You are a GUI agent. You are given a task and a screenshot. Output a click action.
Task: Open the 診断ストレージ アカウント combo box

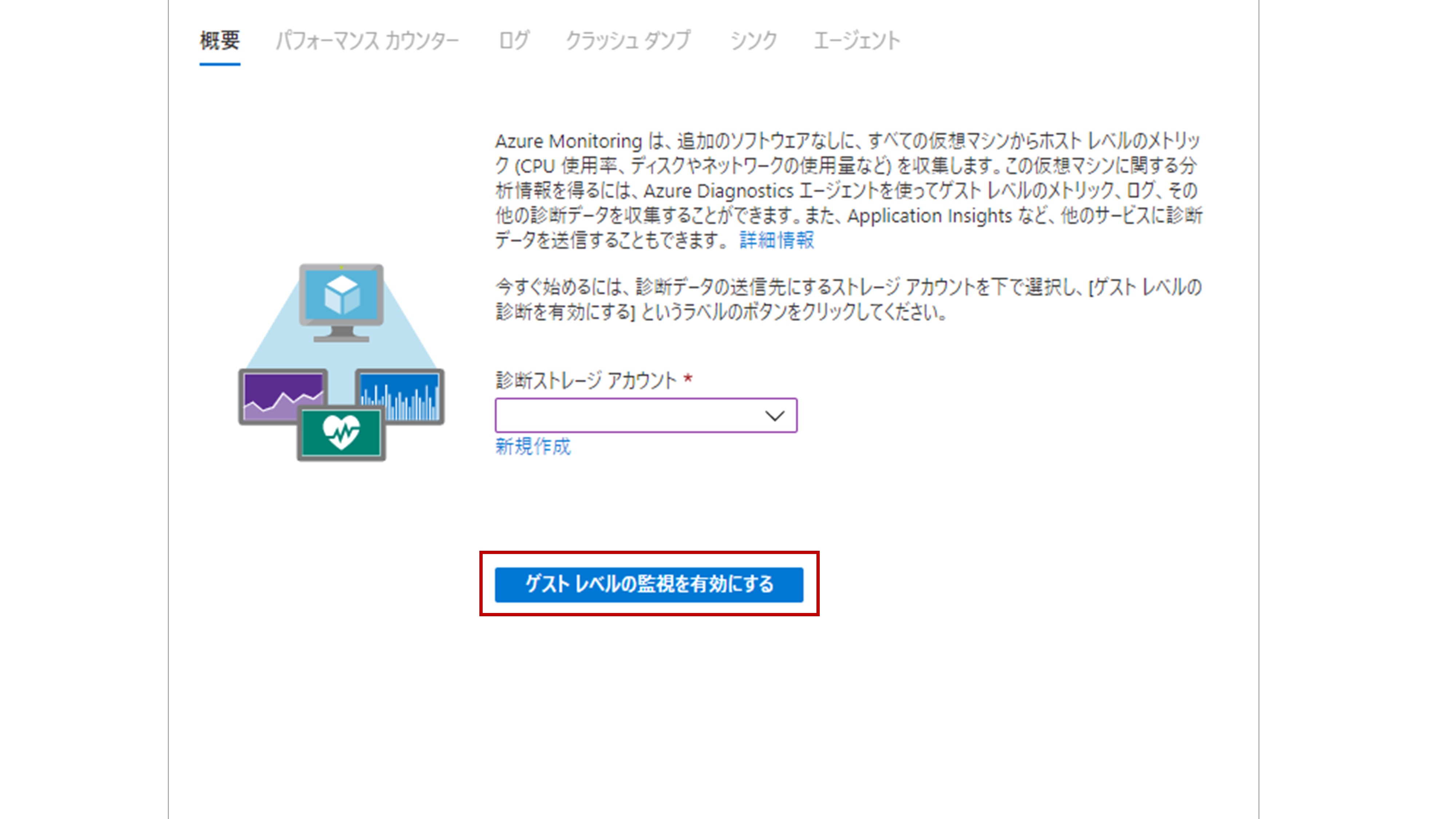click(x=628, y=416)
